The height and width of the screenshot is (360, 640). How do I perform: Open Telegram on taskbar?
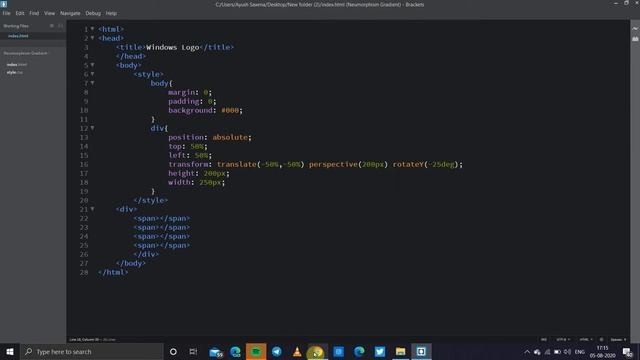(x=277, y=351)
